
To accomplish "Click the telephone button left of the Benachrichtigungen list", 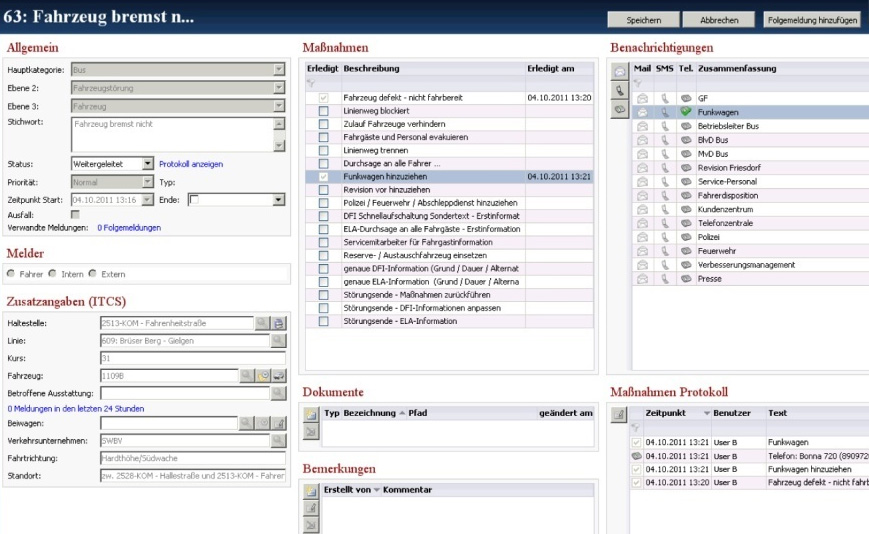I will [x=620, y=109].
